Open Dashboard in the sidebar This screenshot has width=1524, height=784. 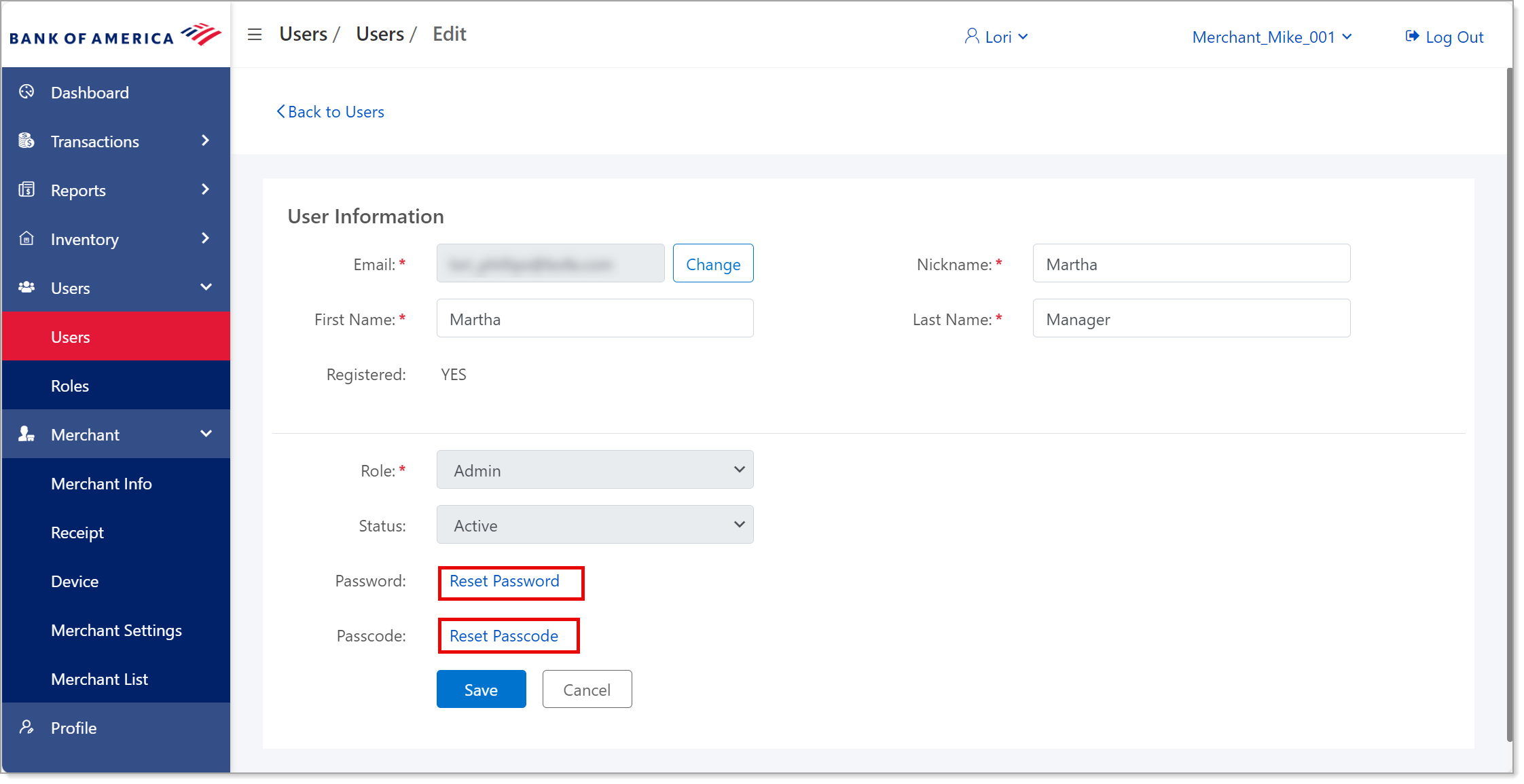click(x=116, y=92)
